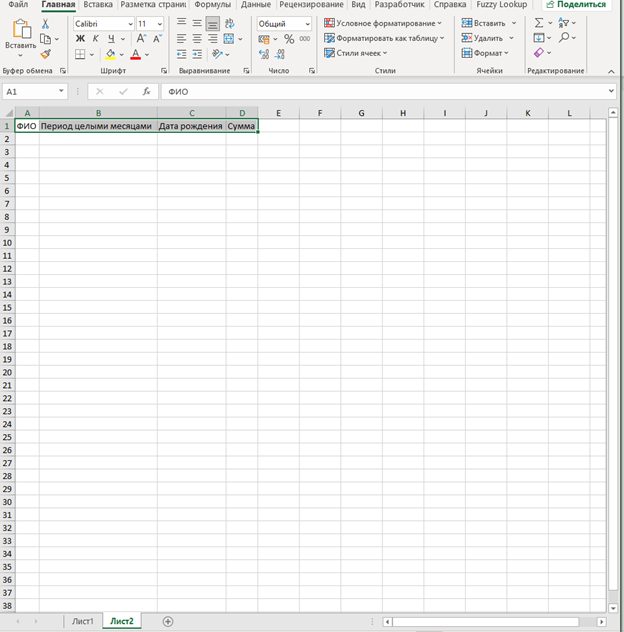Open Форматировать как таблицу menu
The width and height of the screenshot is (624, 632).
click(x=384, y=38)
